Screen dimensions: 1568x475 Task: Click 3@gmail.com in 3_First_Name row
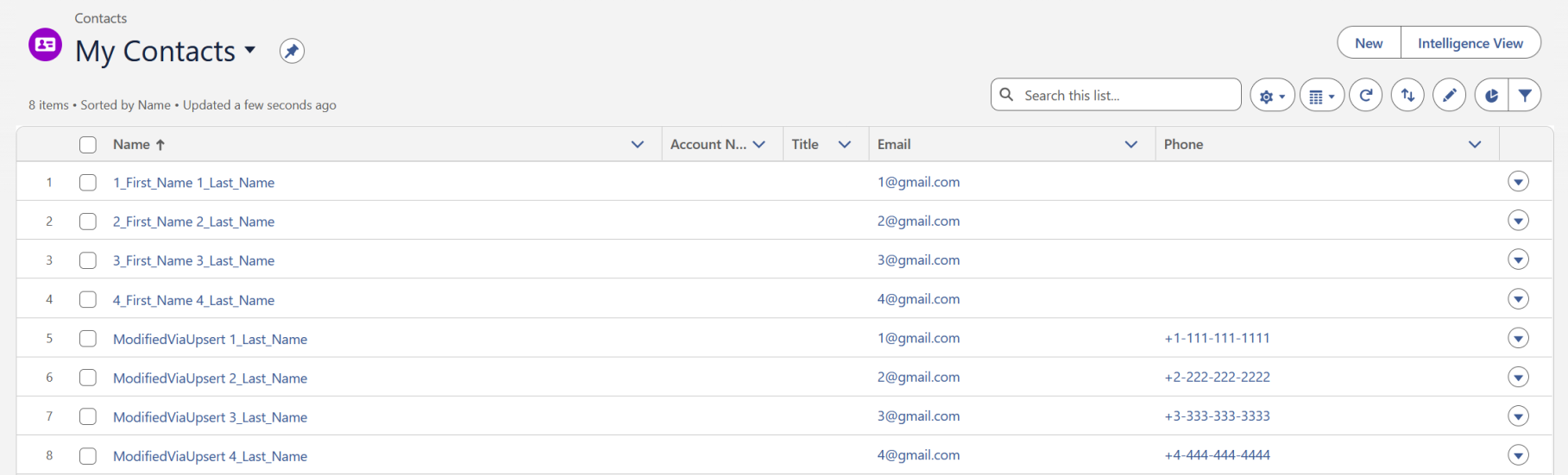point(918,259)
